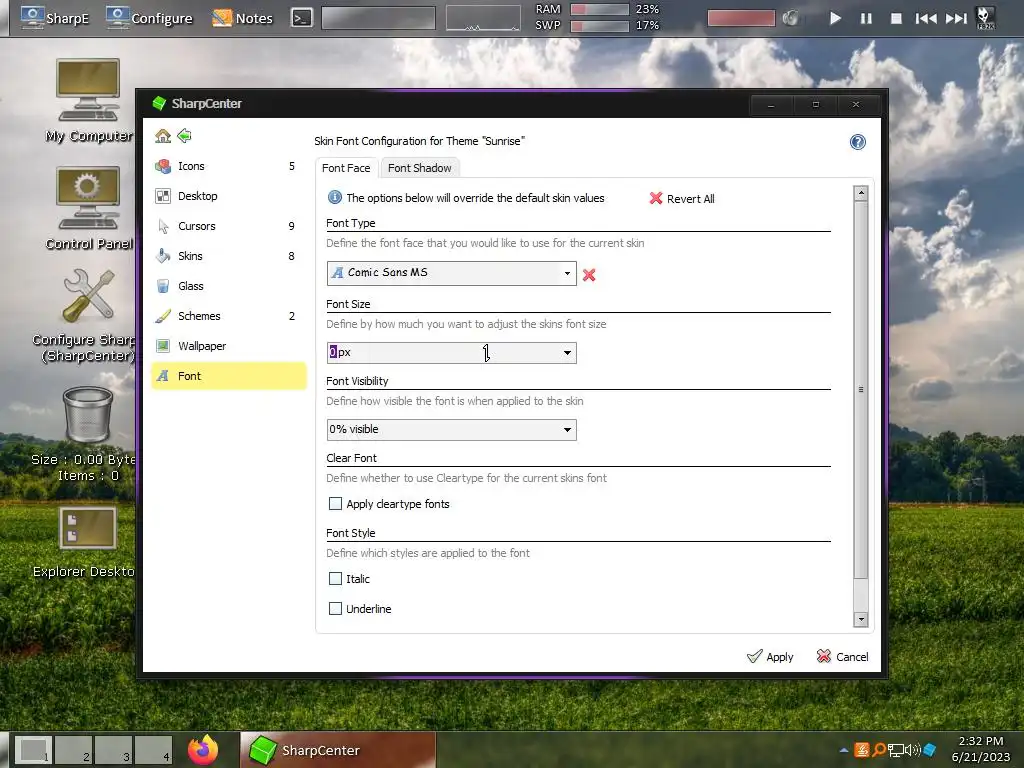
Task: Click the stop button in top bar
Action: (x=897, y=18)
